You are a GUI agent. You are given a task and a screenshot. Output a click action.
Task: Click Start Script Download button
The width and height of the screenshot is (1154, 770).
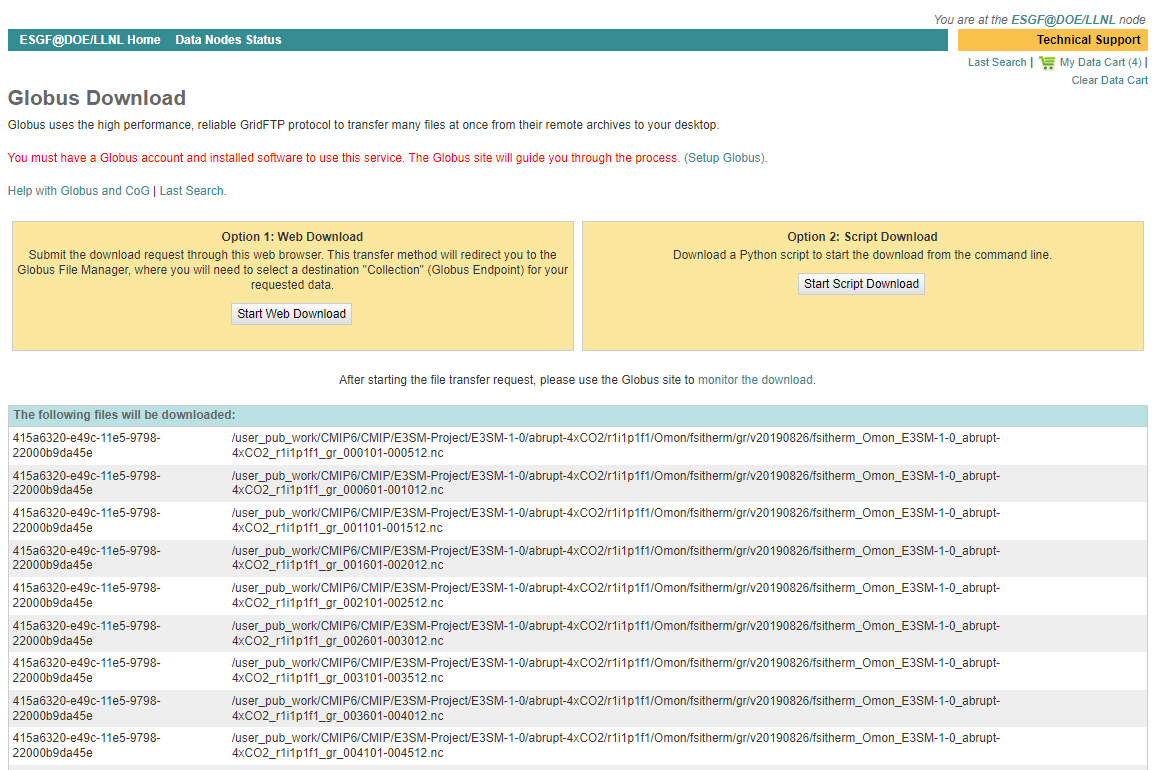coord(861,283)
